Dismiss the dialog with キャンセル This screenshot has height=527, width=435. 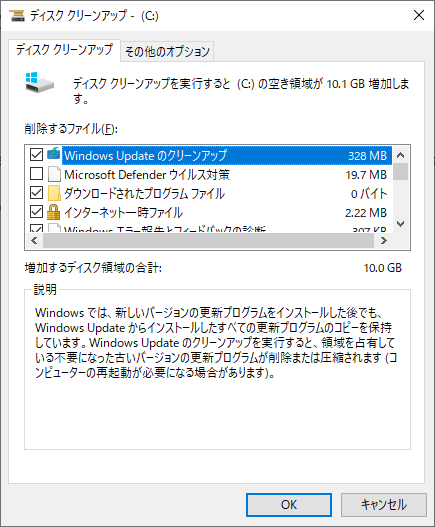coord(384,504)
